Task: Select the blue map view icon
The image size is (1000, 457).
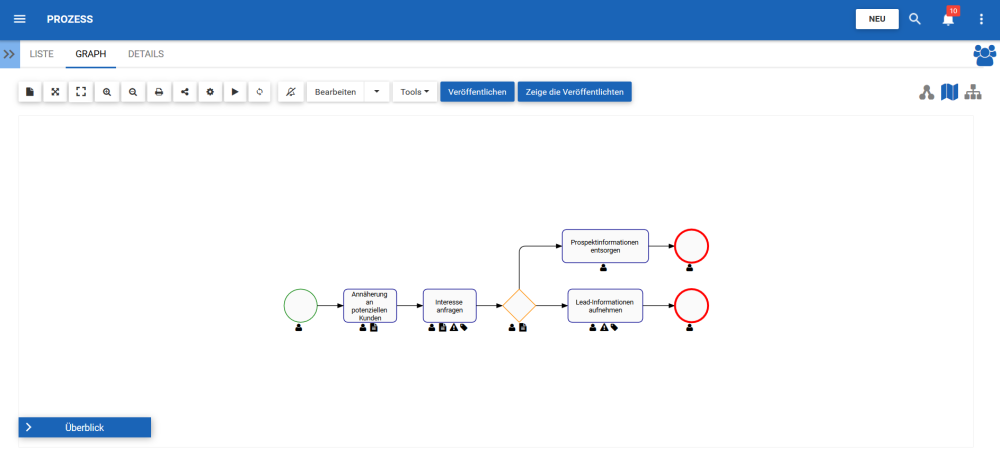Action: (x=950, y=92)
